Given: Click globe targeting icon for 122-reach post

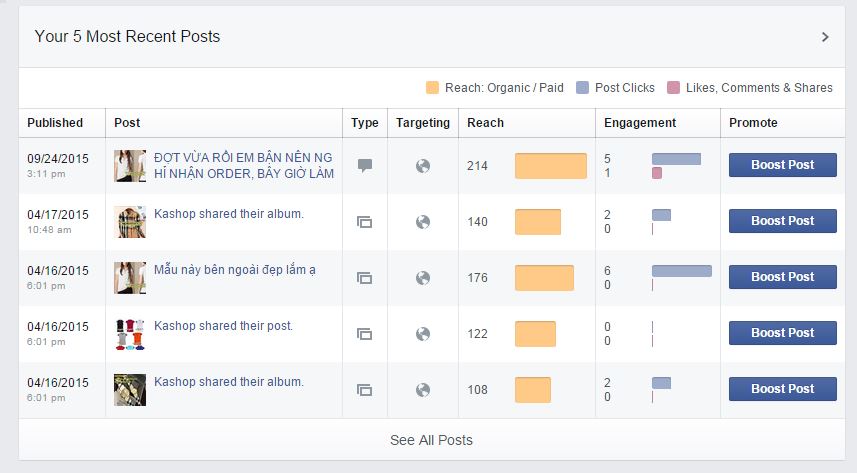Looking at the screenshot, I should 423,334.
